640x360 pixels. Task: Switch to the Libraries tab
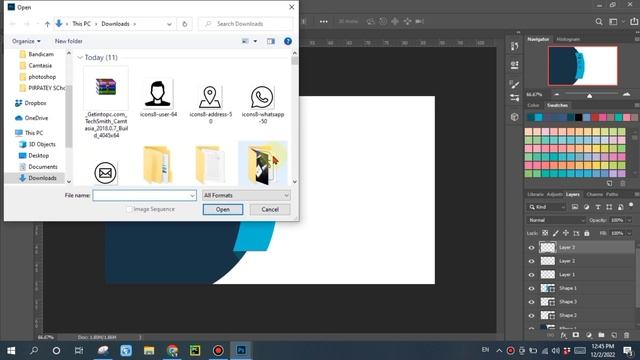536,194
